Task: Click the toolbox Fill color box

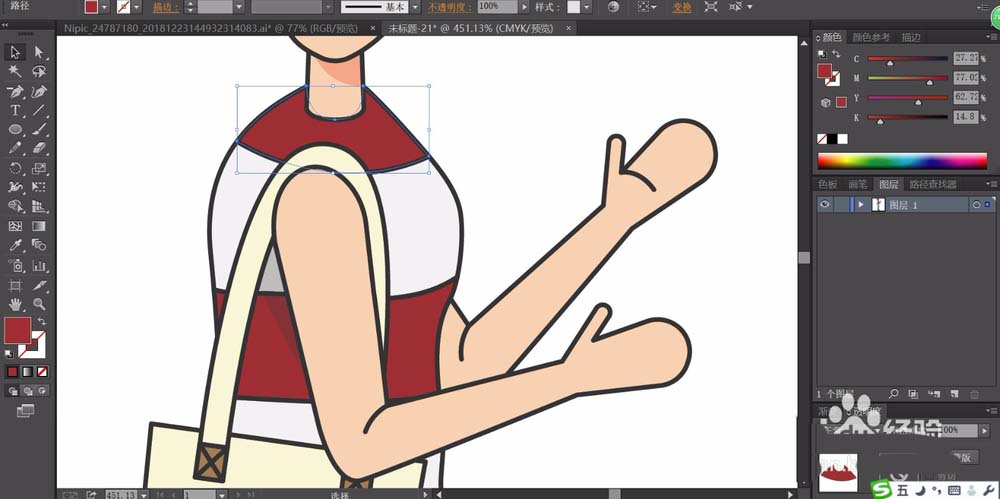Action: tap(17, 331)
